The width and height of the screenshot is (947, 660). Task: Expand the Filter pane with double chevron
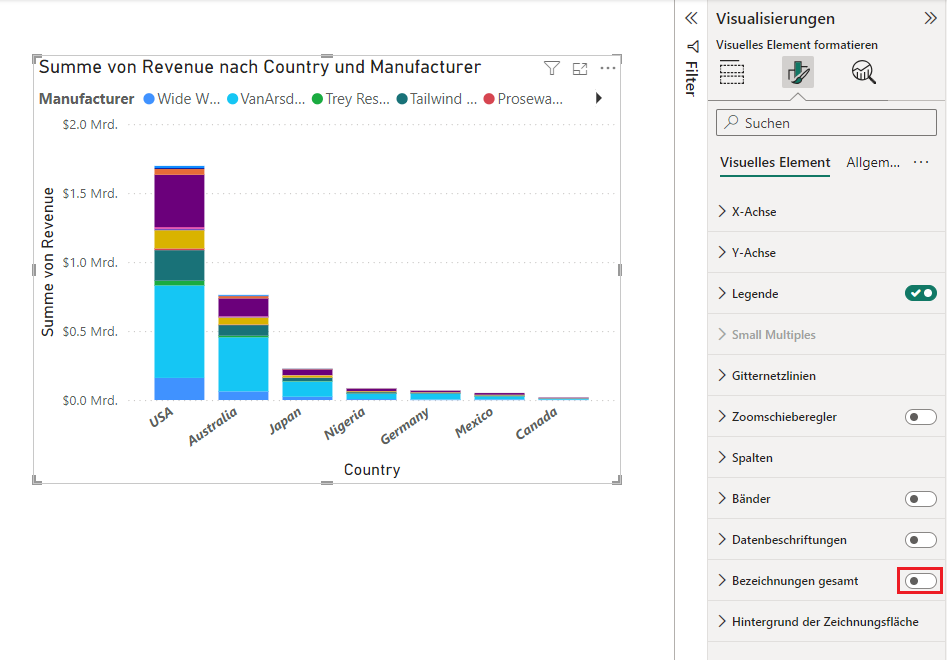coord(690,18)
